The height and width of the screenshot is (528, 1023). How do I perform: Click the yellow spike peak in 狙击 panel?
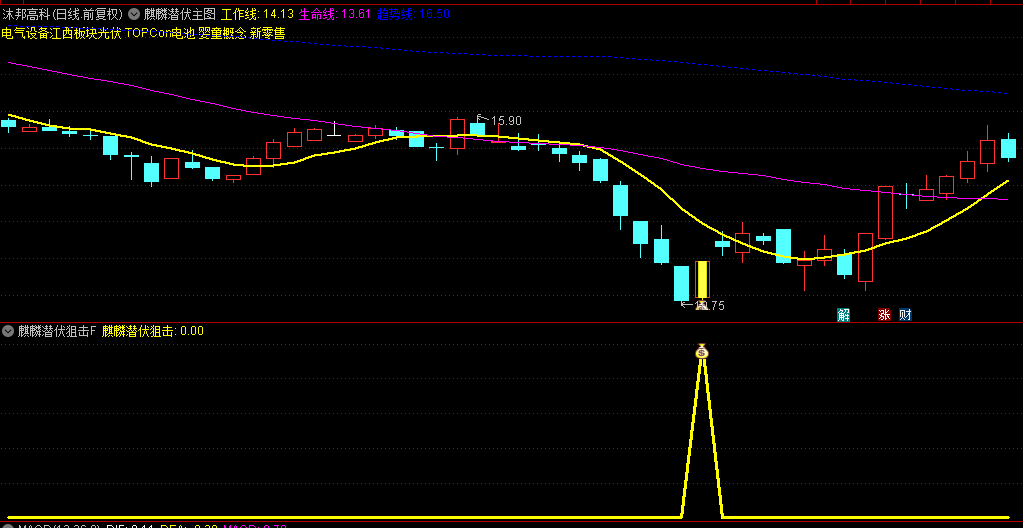[702, 360]
